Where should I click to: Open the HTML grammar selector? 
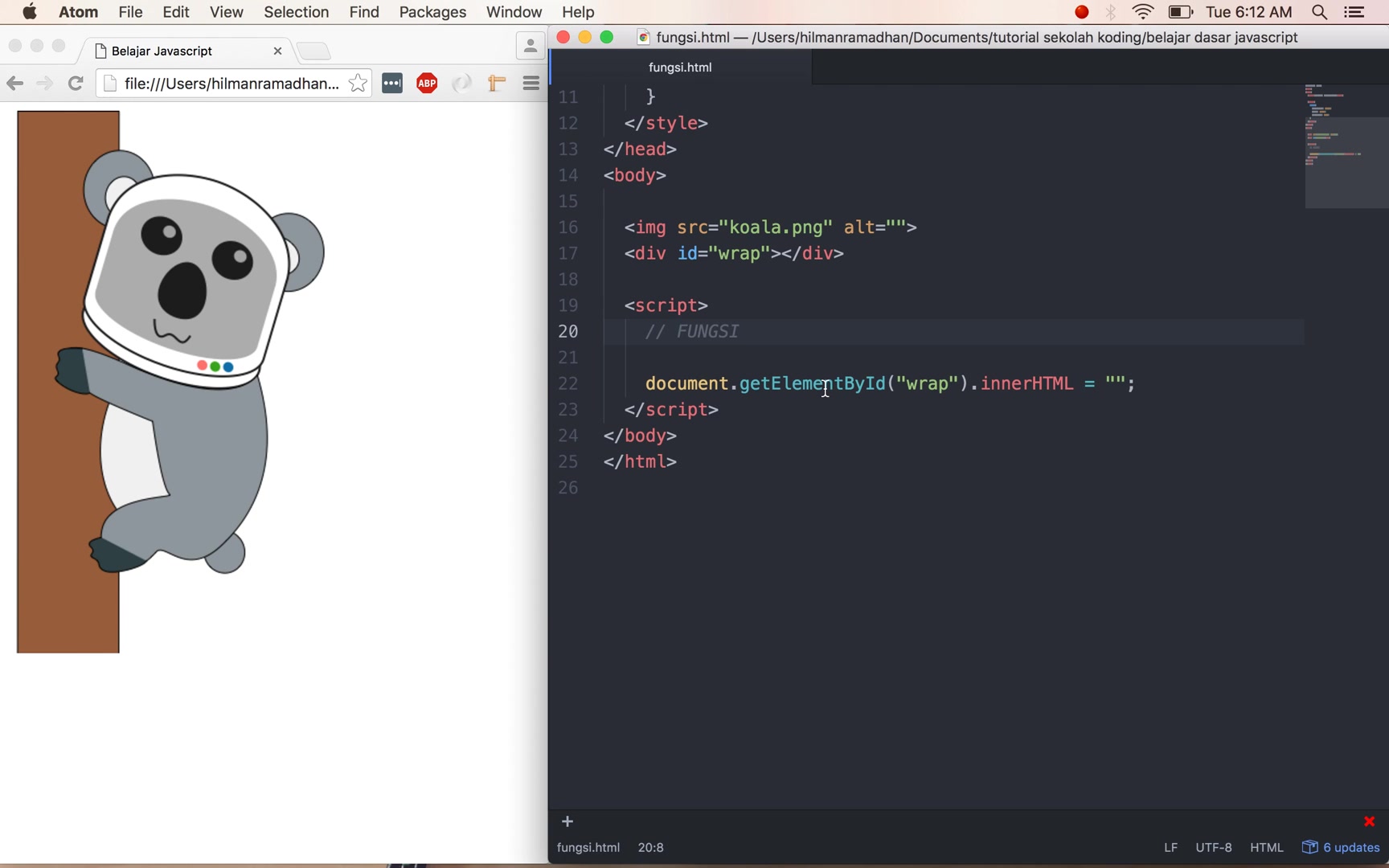click(1267, 847)
